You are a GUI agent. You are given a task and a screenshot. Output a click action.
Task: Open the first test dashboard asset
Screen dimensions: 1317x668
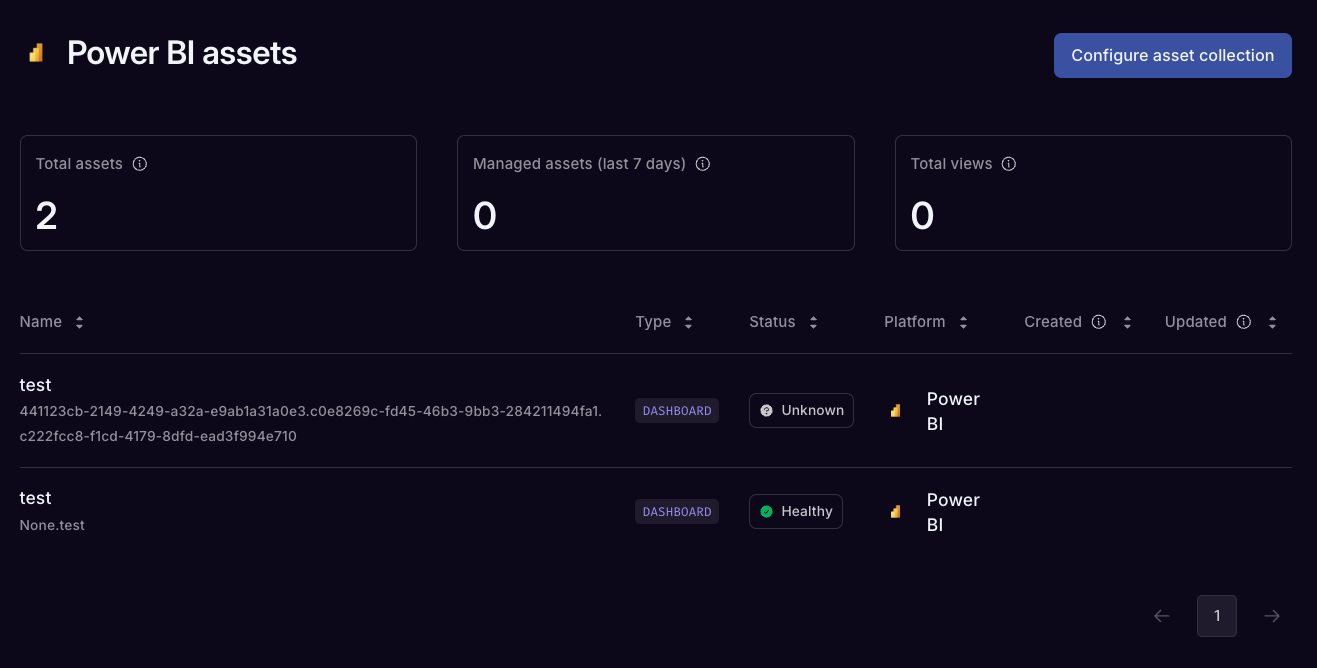coord(35,385)
